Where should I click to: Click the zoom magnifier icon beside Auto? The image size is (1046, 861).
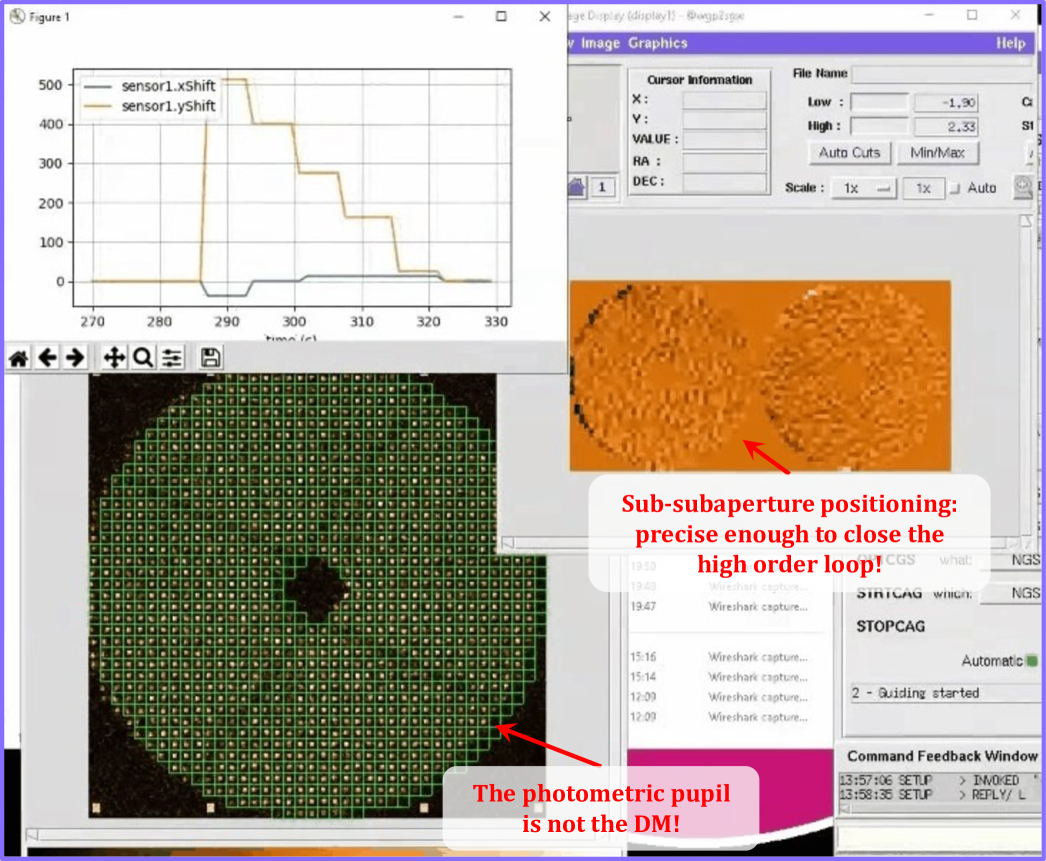[x=1022, y=187]
